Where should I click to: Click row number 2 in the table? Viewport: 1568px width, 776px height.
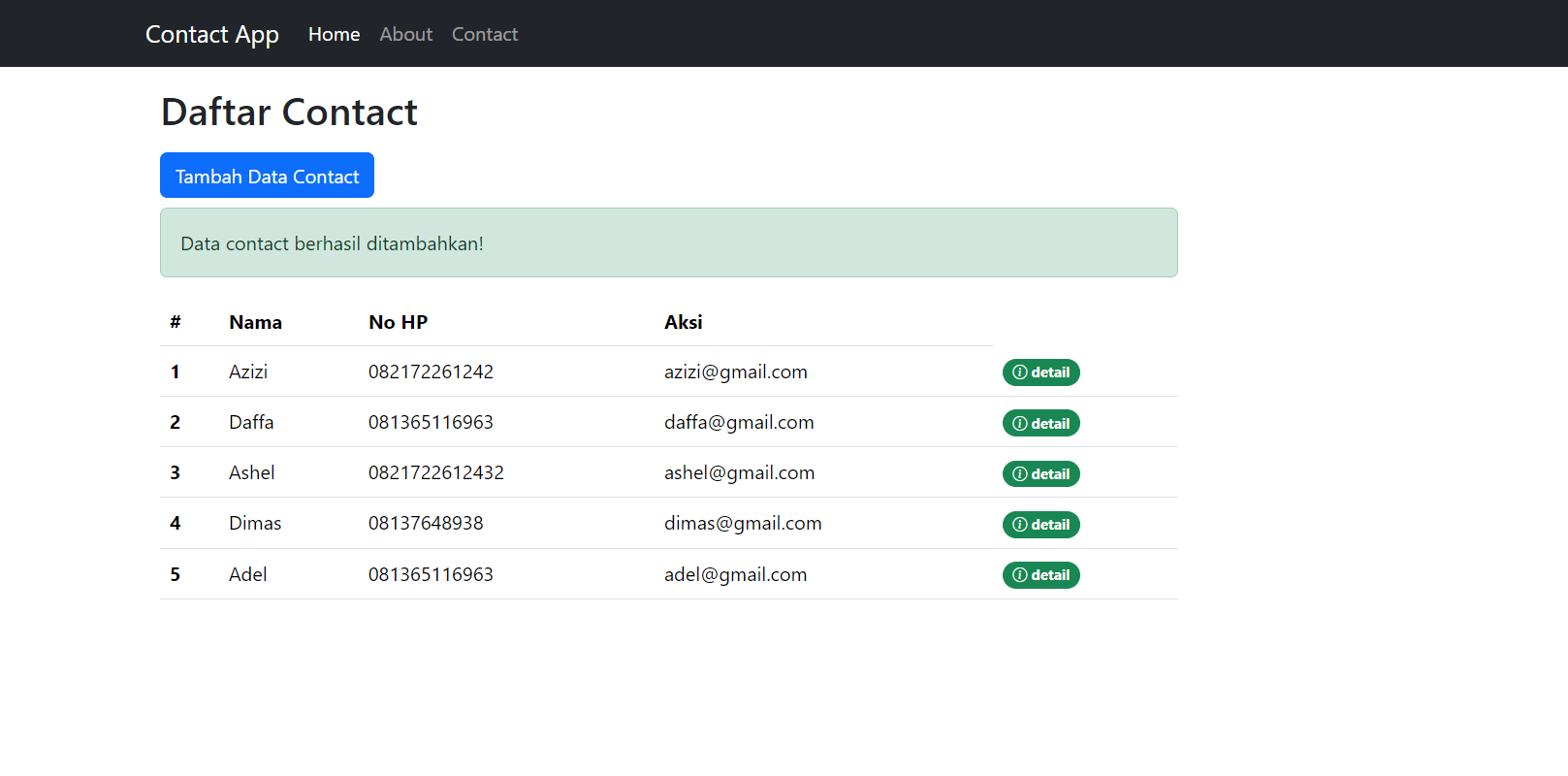[x=176, y=422]
